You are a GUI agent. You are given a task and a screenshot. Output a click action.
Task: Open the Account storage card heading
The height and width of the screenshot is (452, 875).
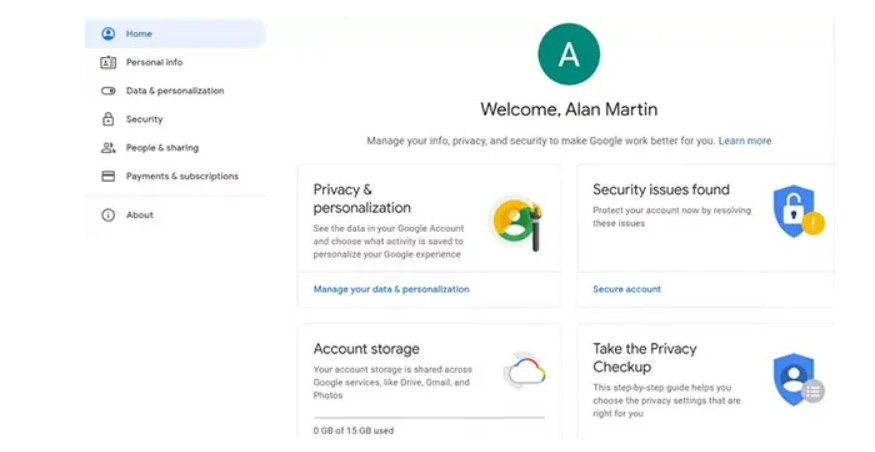366,349
